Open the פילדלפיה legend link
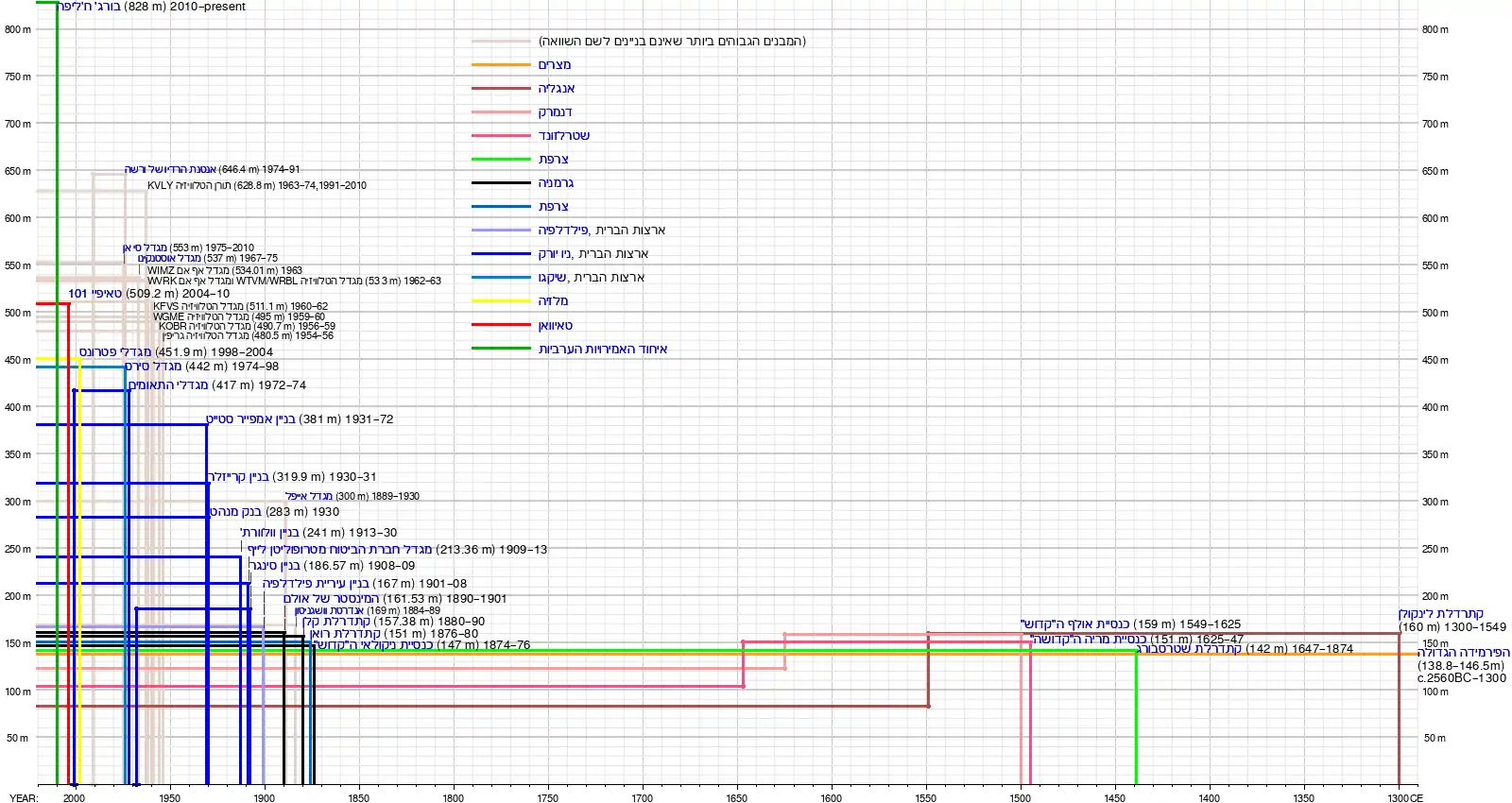Screen dimensions: 1512x803 coord(563,230)
